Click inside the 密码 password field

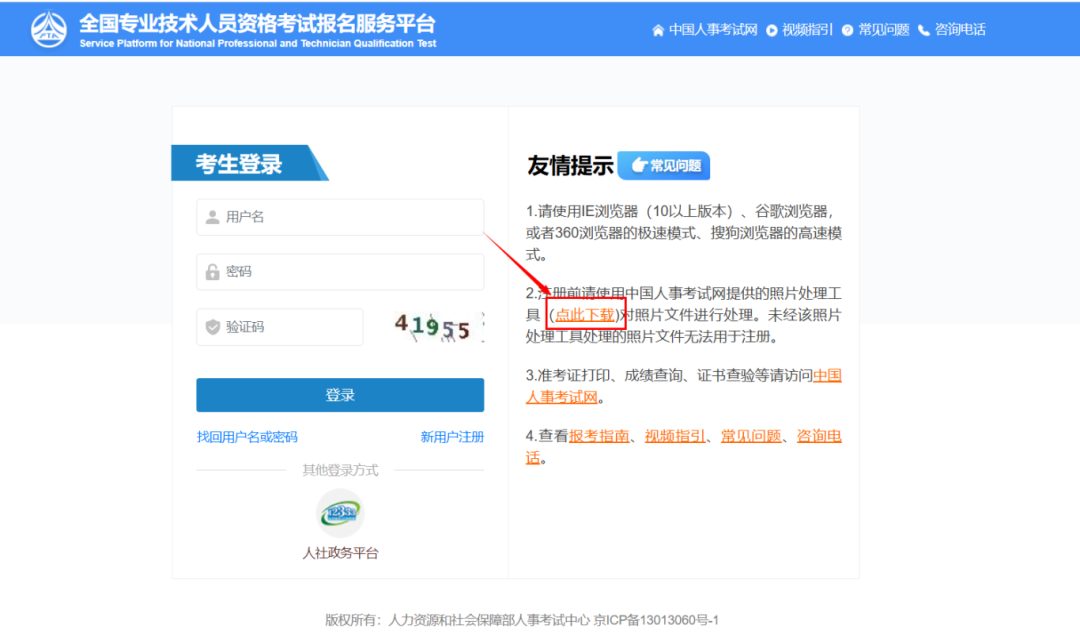340,271
